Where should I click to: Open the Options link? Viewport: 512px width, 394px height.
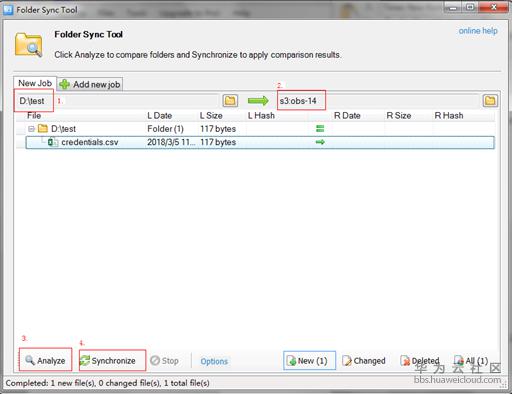click(214, 361)
